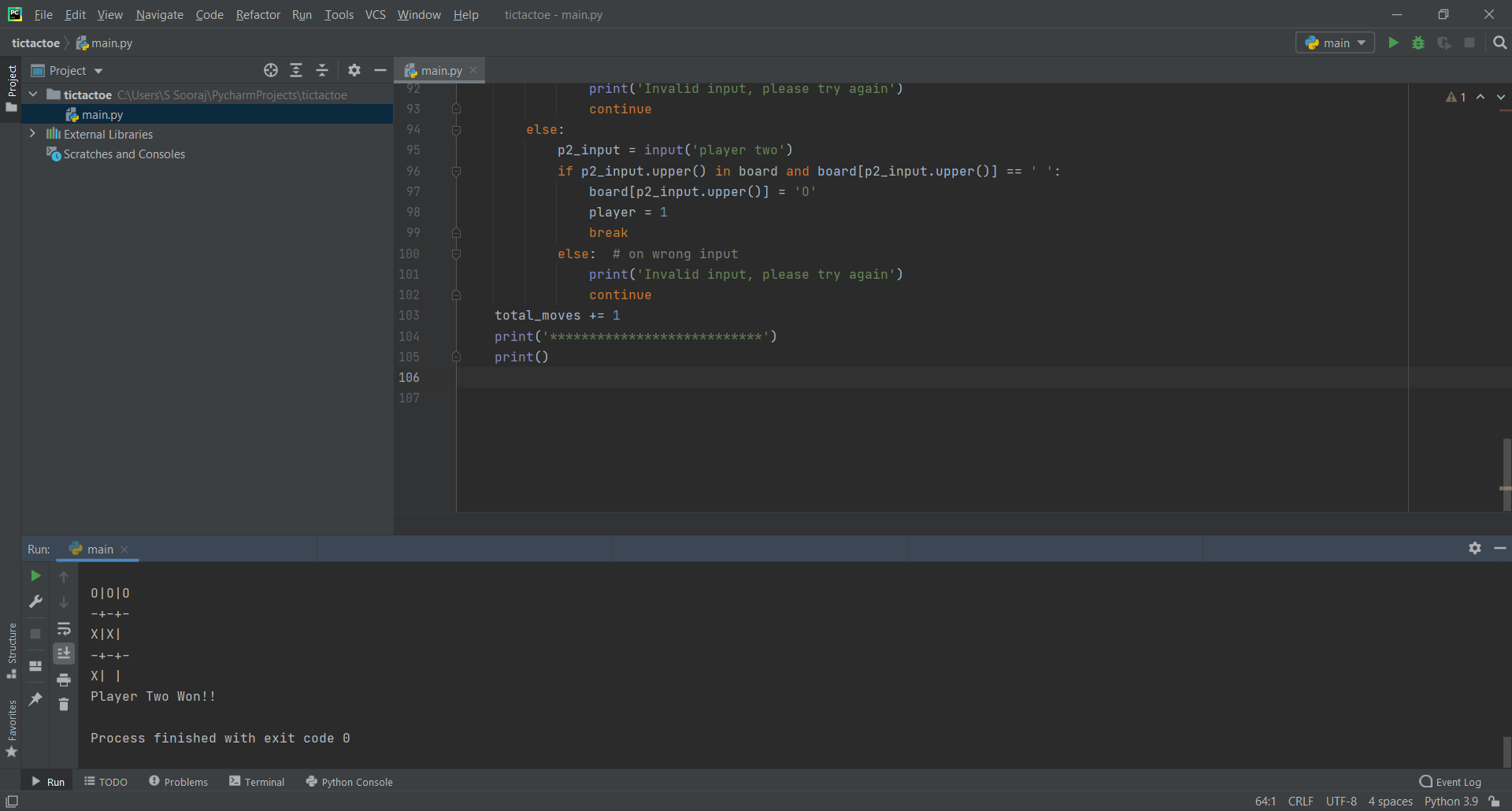Image resolution: width=1512 pixels, height=811 pixels.
Task: Click Python 3.9 interpreter in status bar
Action: click(1451, 802)
